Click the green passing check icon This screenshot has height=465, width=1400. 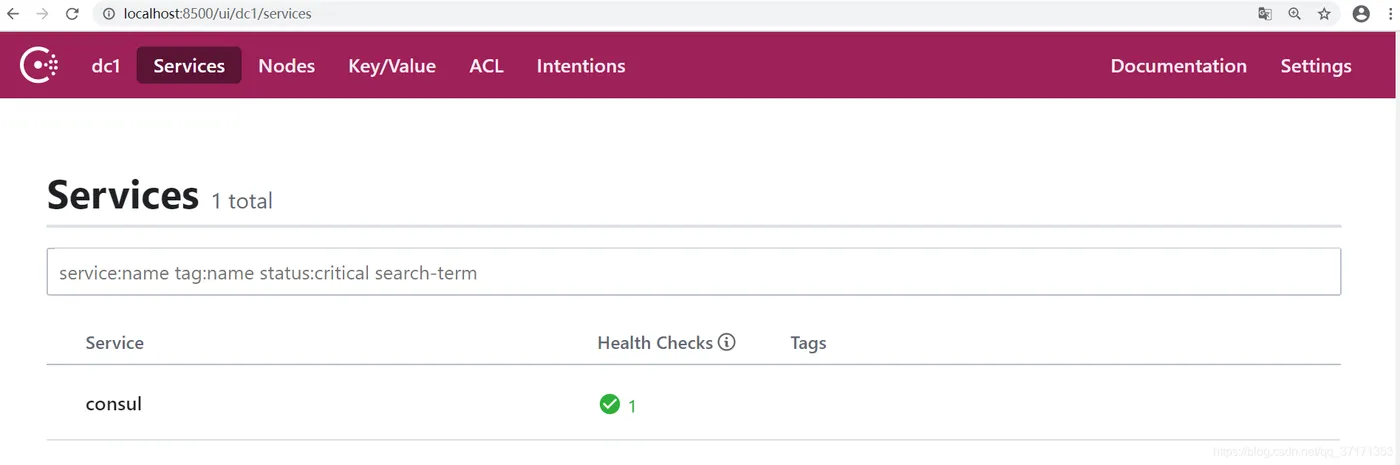click(x=609, y=404)
